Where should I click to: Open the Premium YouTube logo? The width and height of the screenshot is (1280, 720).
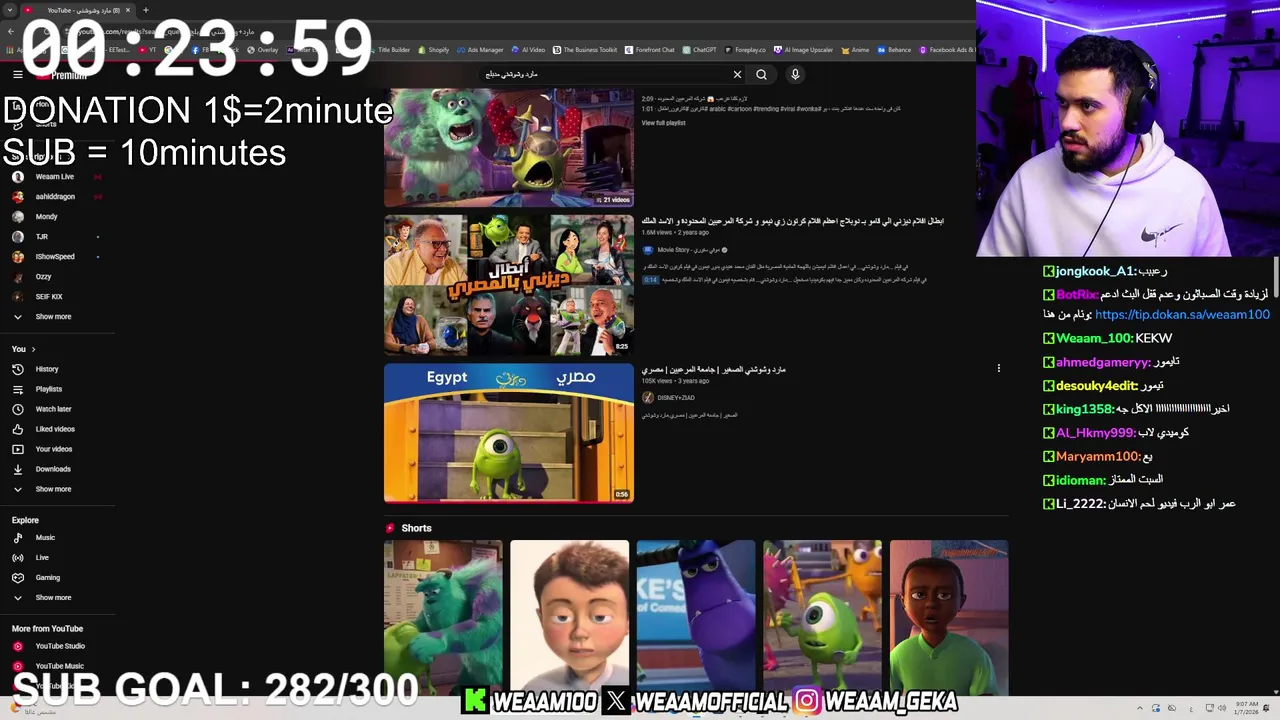coord(62,75)
